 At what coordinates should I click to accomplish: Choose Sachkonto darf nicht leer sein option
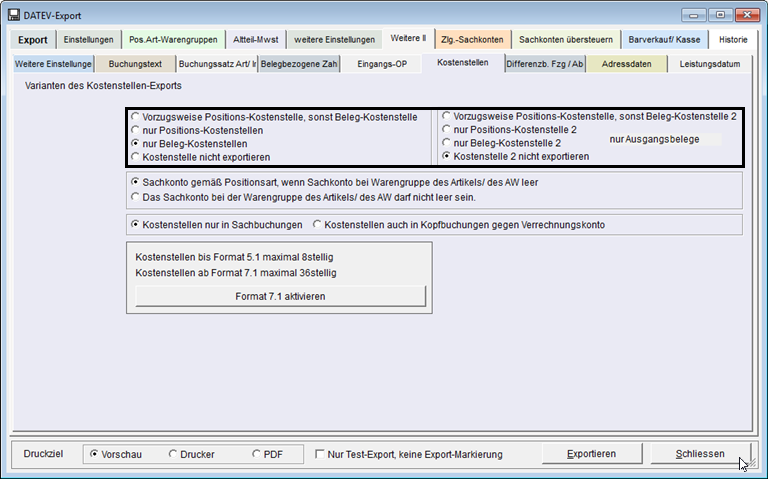pyautogui.click(x=303, y=197)
